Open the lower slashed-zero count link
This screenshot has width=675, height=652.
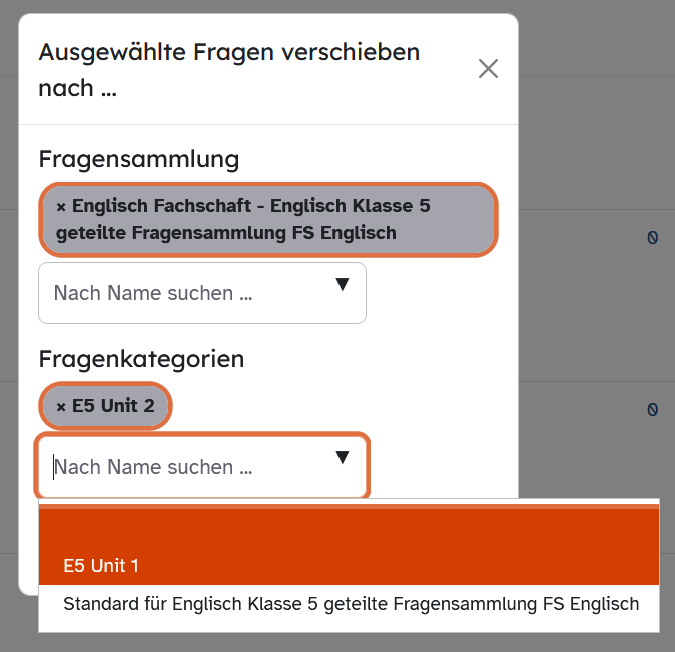(x=653, y=409)
